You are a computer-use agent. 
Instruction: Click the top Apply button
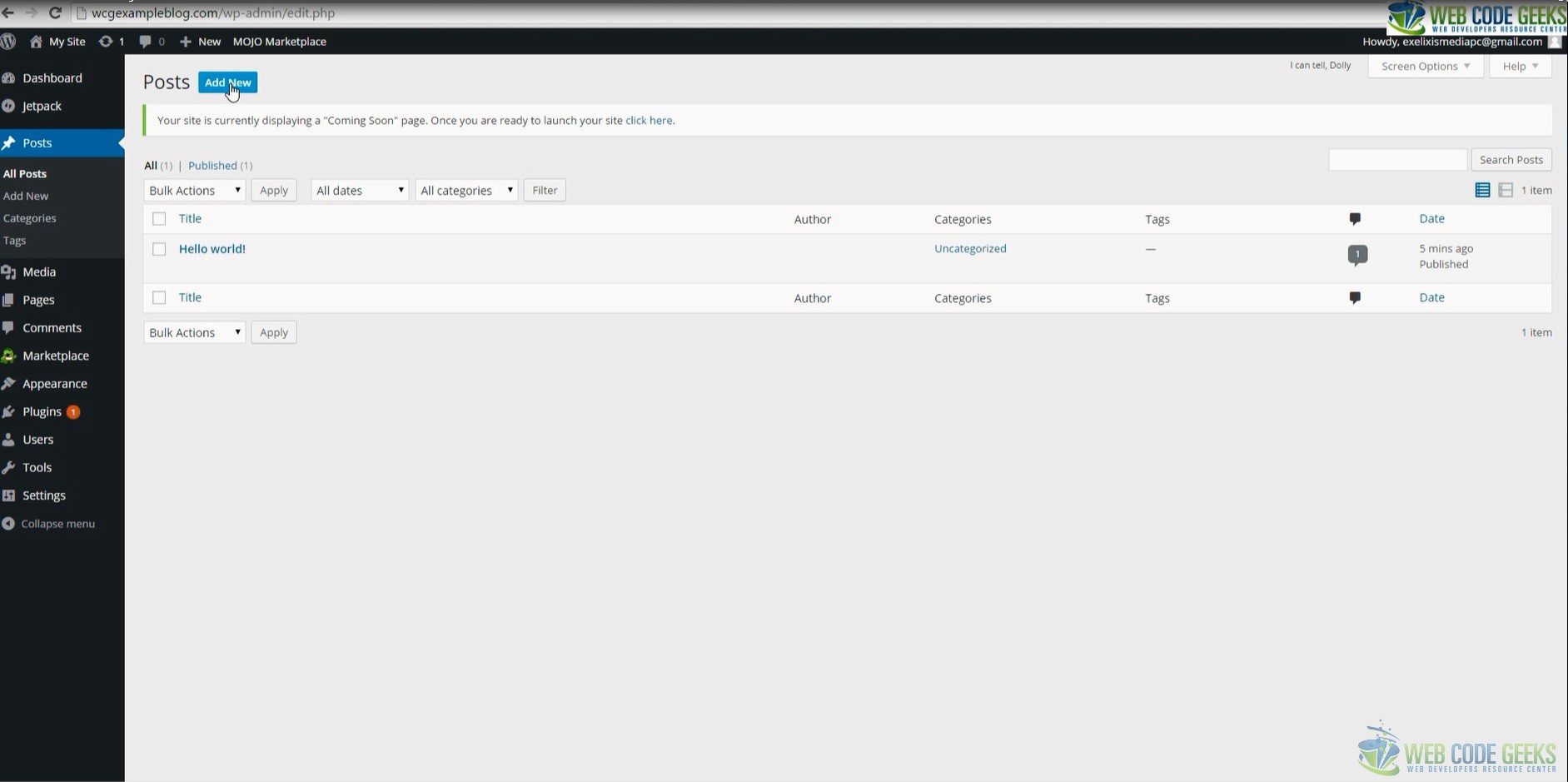[274, 190]
